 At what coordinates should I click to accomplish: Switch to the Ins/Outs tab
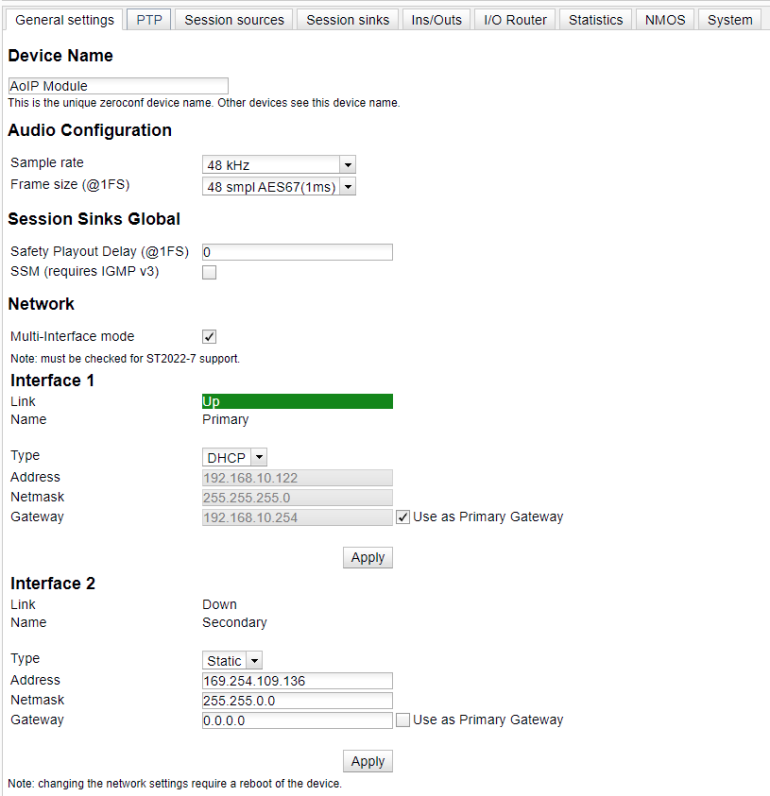tap(437, 20)
